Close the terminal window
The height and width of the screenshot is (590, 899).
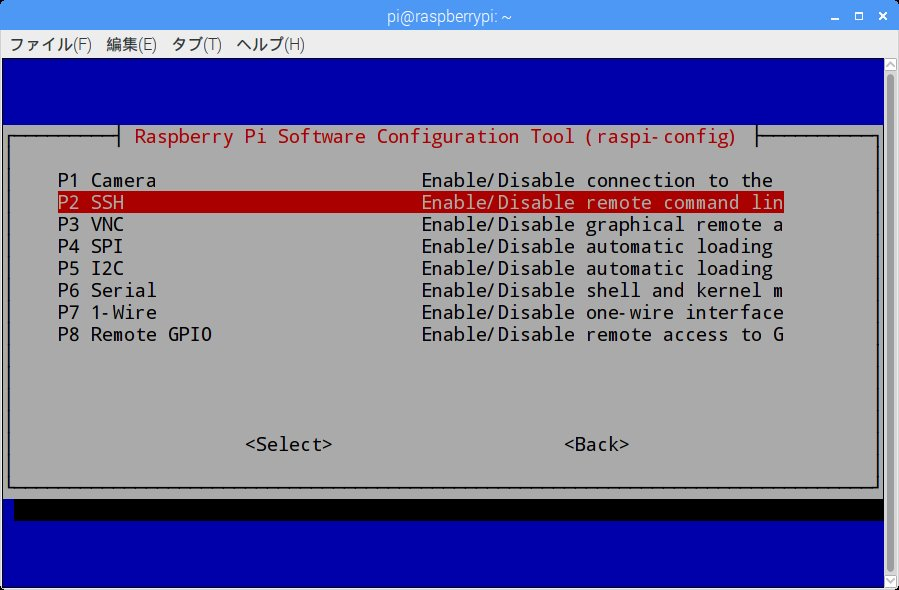tap(883, 17)
